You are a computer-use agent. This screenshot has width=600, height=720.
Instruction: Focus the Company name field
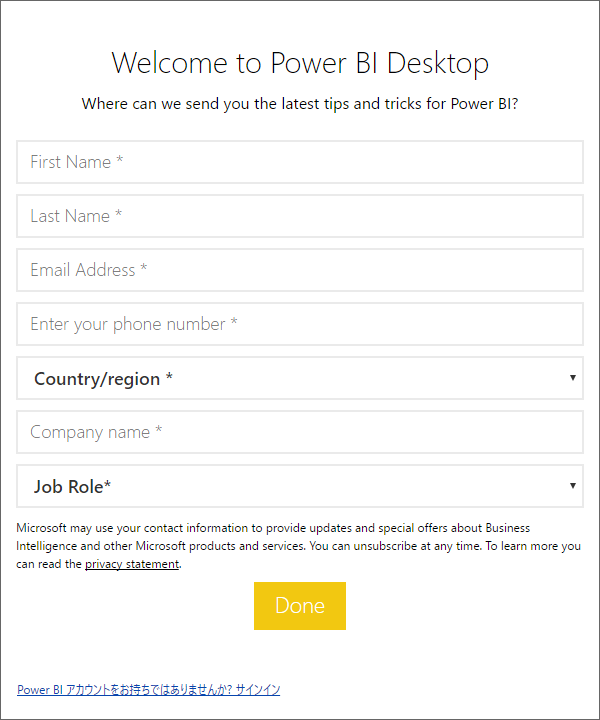[x=300, y=432]
